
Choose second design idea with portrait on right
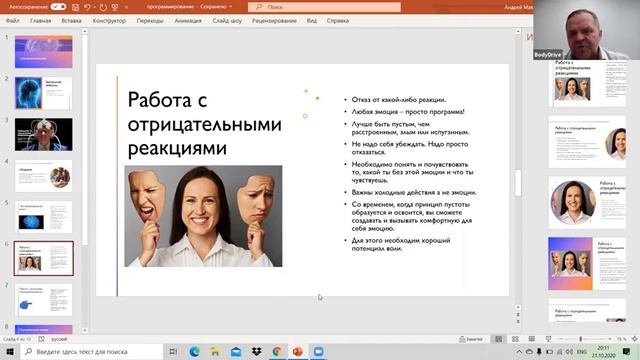pyautogui.click(x=587, y=142)
